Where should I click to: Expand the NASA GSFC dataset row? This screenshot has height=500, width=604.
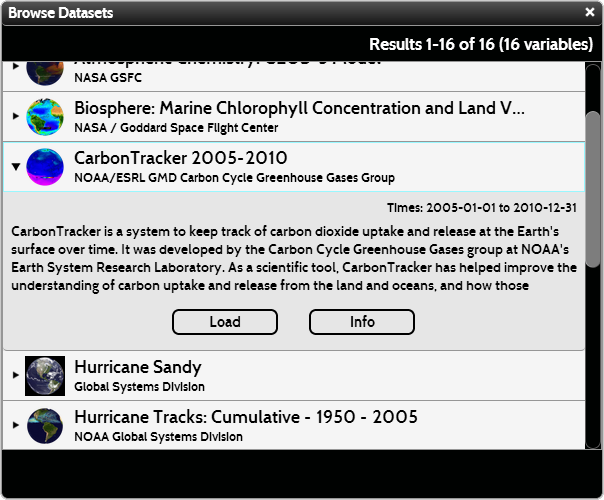[x=15, y=66]
